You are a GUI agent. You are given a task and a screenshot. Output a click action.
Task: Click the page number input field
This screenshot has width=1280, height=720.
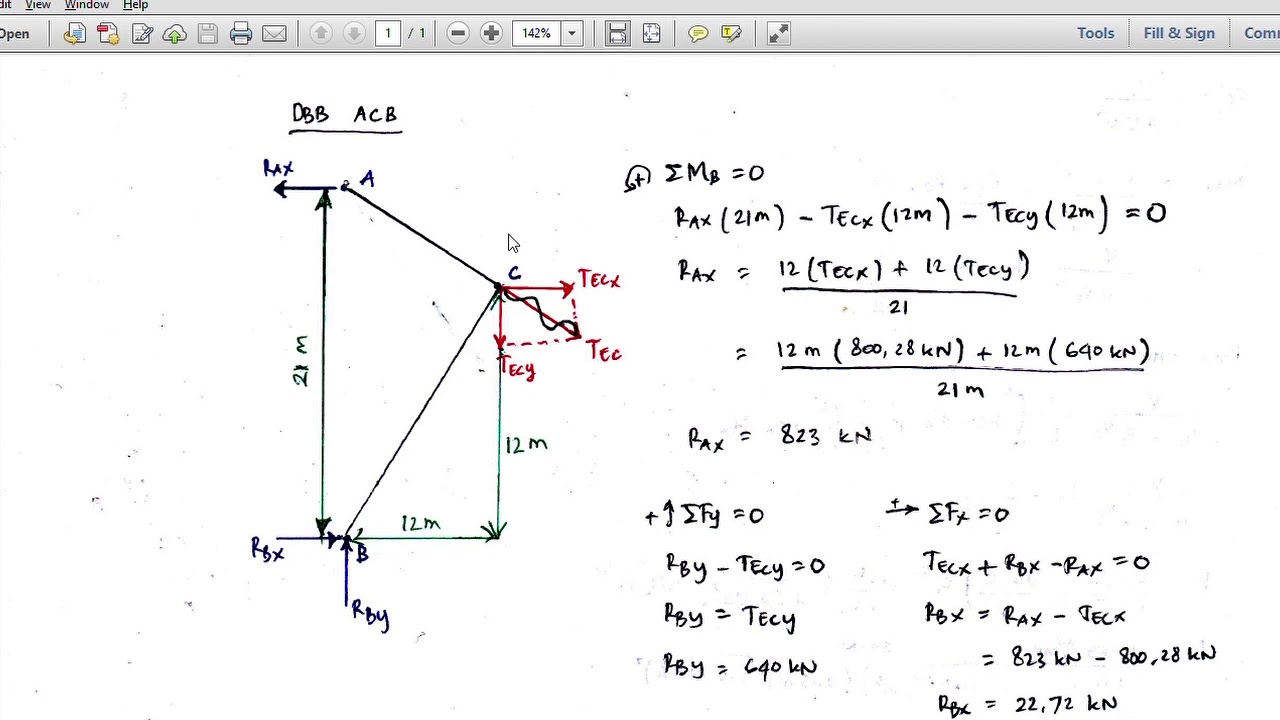coord(388,34)
